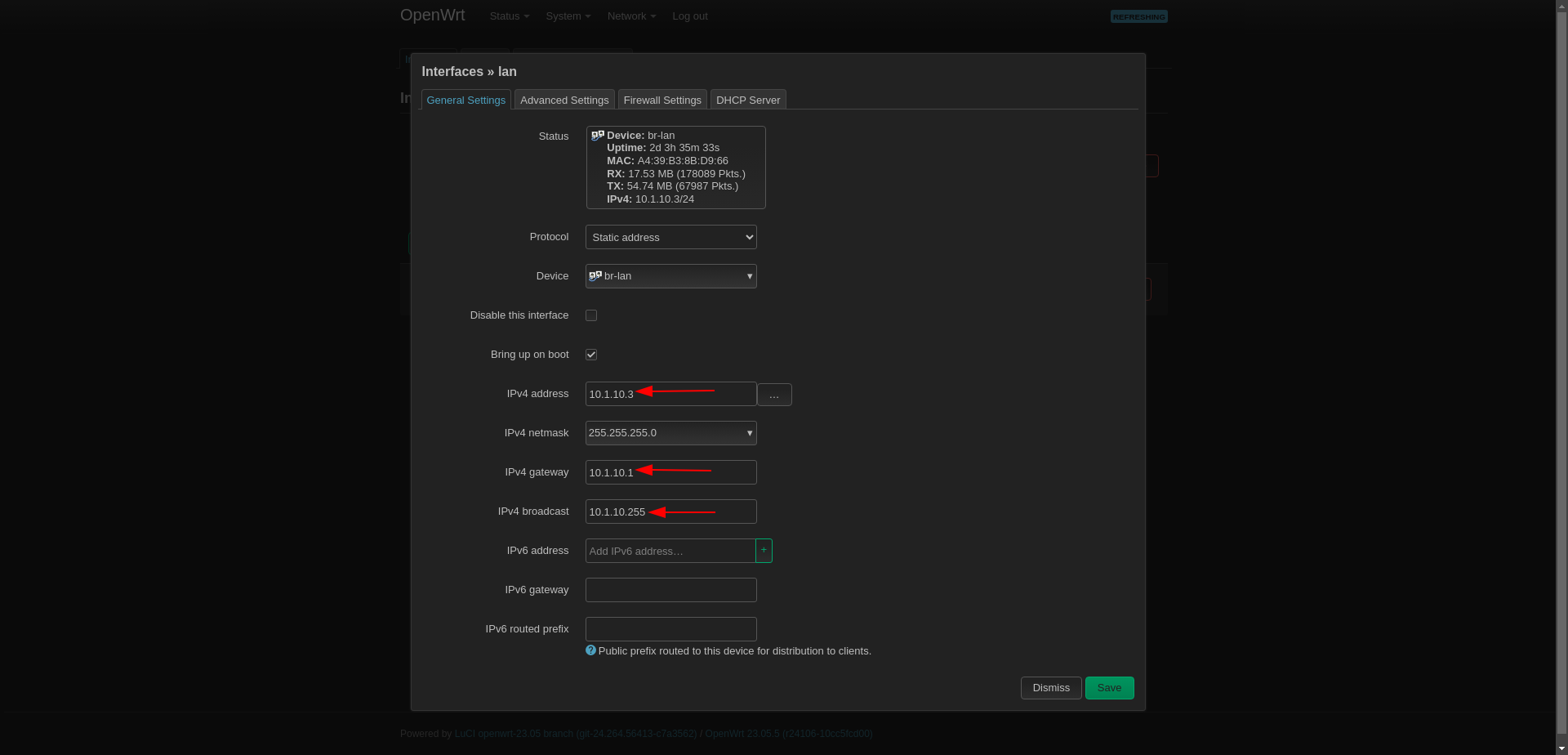Click the Add IPv6 address input field

click(670, 551)
